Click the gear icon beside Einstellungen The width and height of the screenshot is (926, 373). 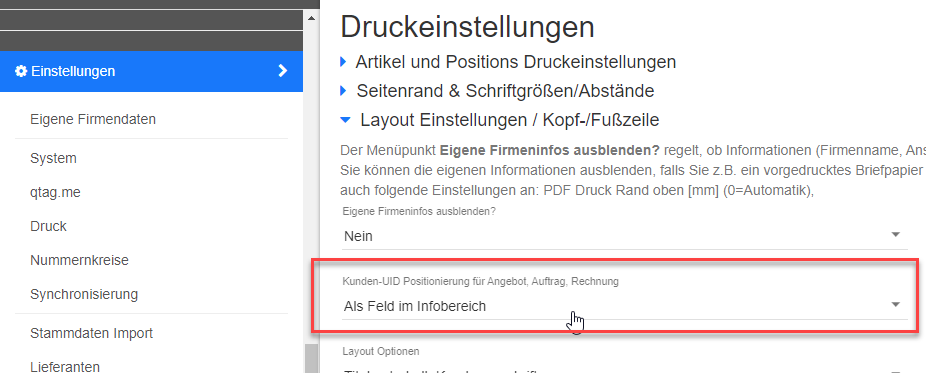point(21,71)
